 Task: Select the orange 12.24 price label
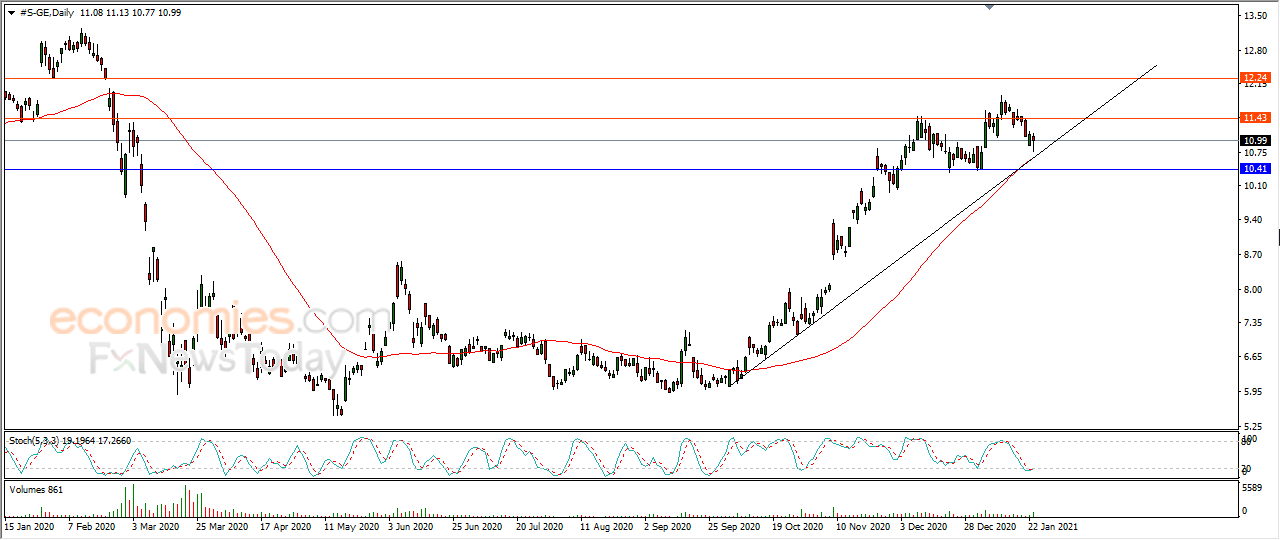pos(1254,77)
